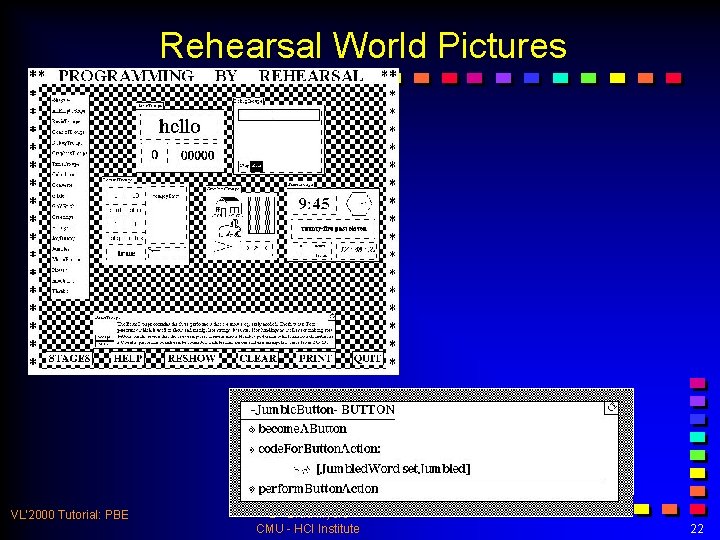Click the diamond marker beside performButtonAction

[x=252, y=489]
